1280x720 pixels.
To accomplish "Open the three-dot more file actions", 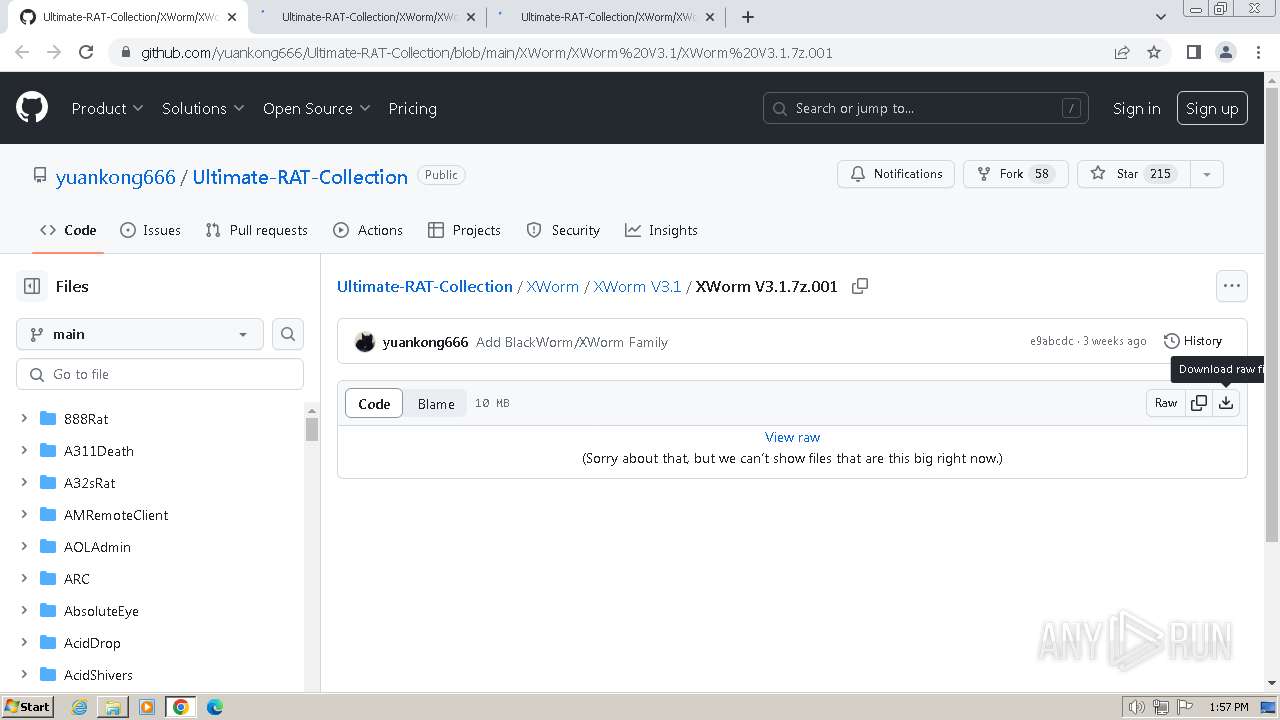I will tap(1232, 286).
